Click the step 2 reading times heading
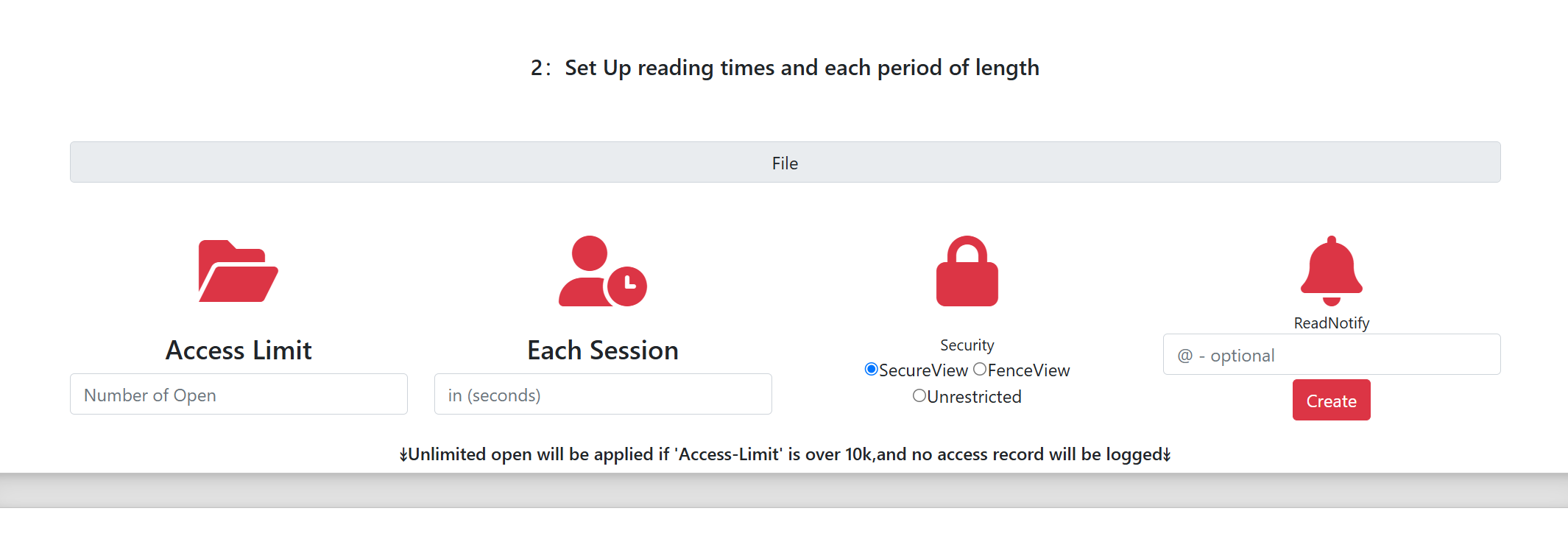Screen dimensions: 1568x553 [785, 68]
